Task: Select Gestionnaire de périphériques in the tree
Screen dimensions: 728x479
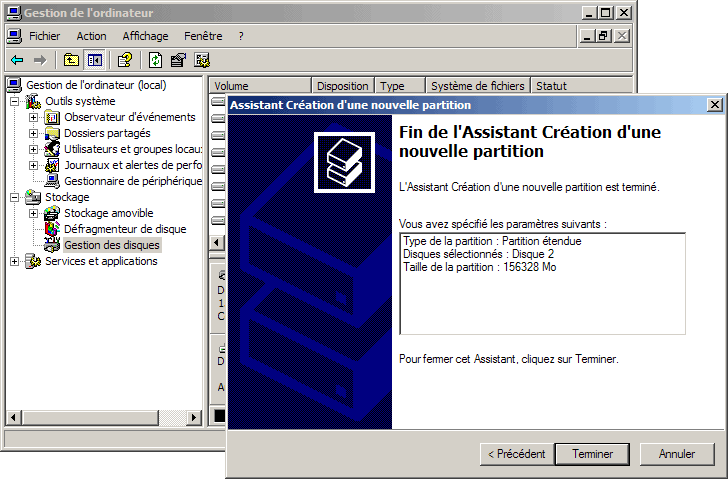Action: (x=132, y=181)
